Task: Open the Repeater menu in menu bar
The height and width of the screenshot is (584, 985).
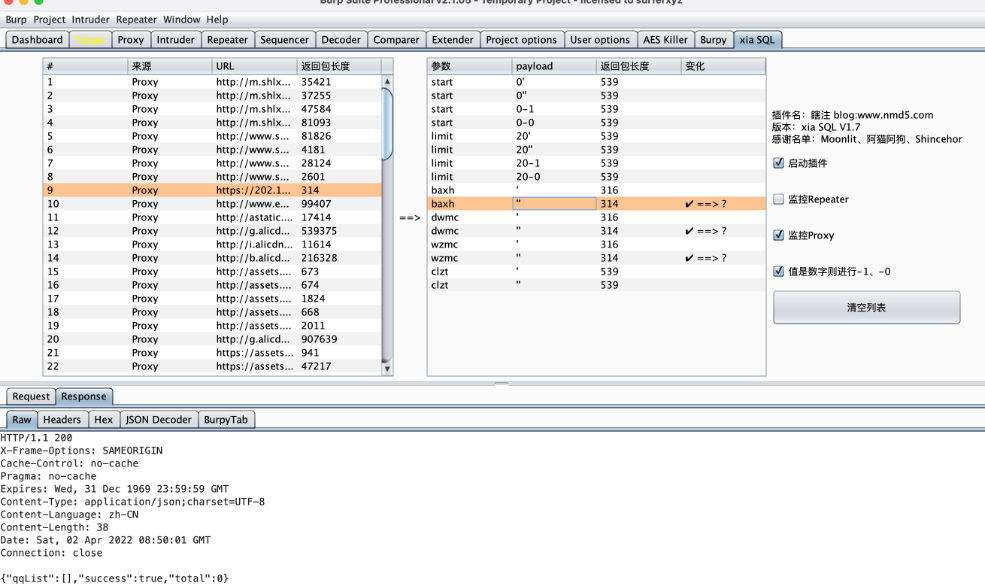Action: (x=136, y=19)
